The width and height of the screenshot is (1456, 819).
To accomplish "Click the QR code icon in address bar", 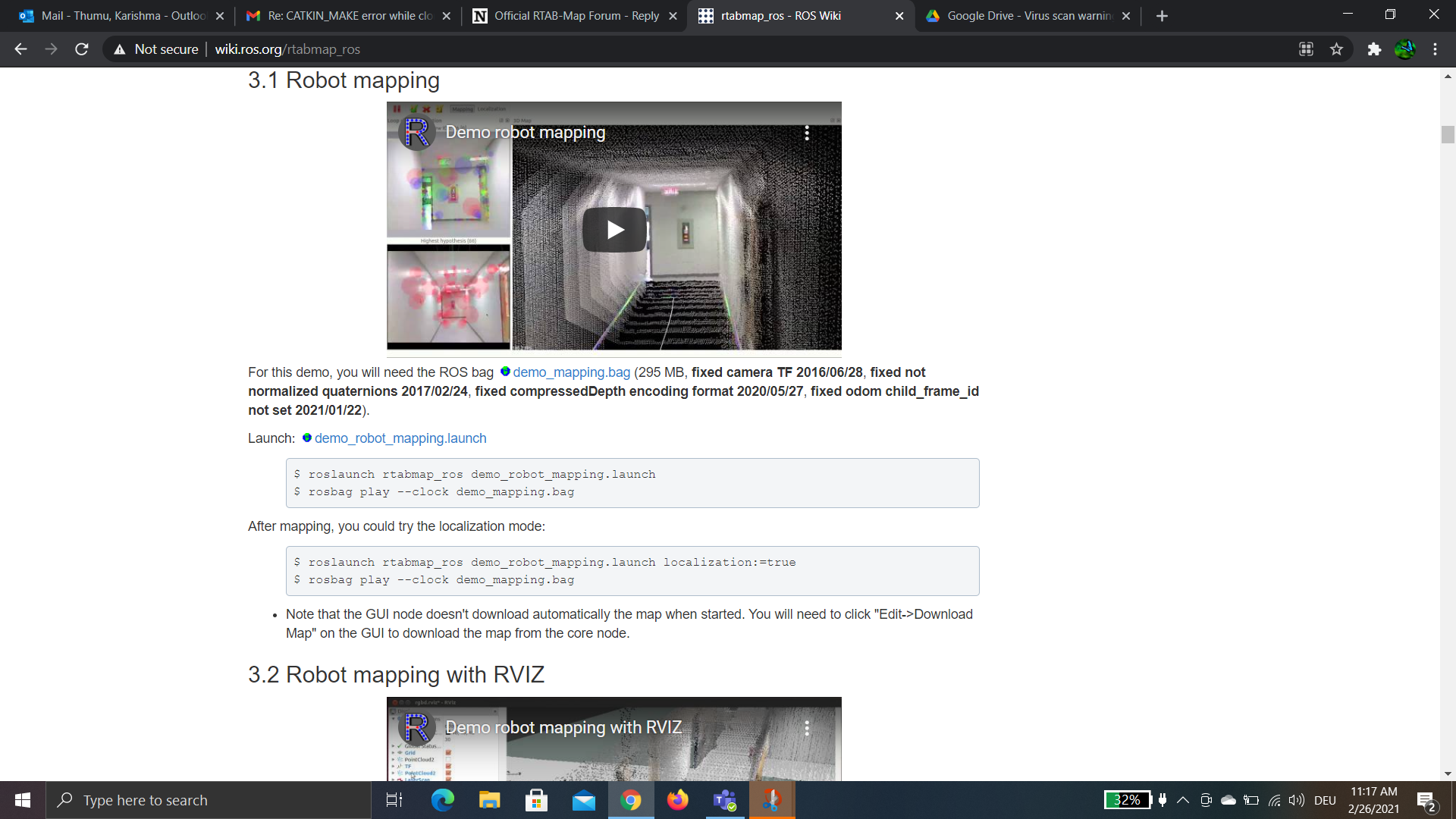I will coord(1306,49).
